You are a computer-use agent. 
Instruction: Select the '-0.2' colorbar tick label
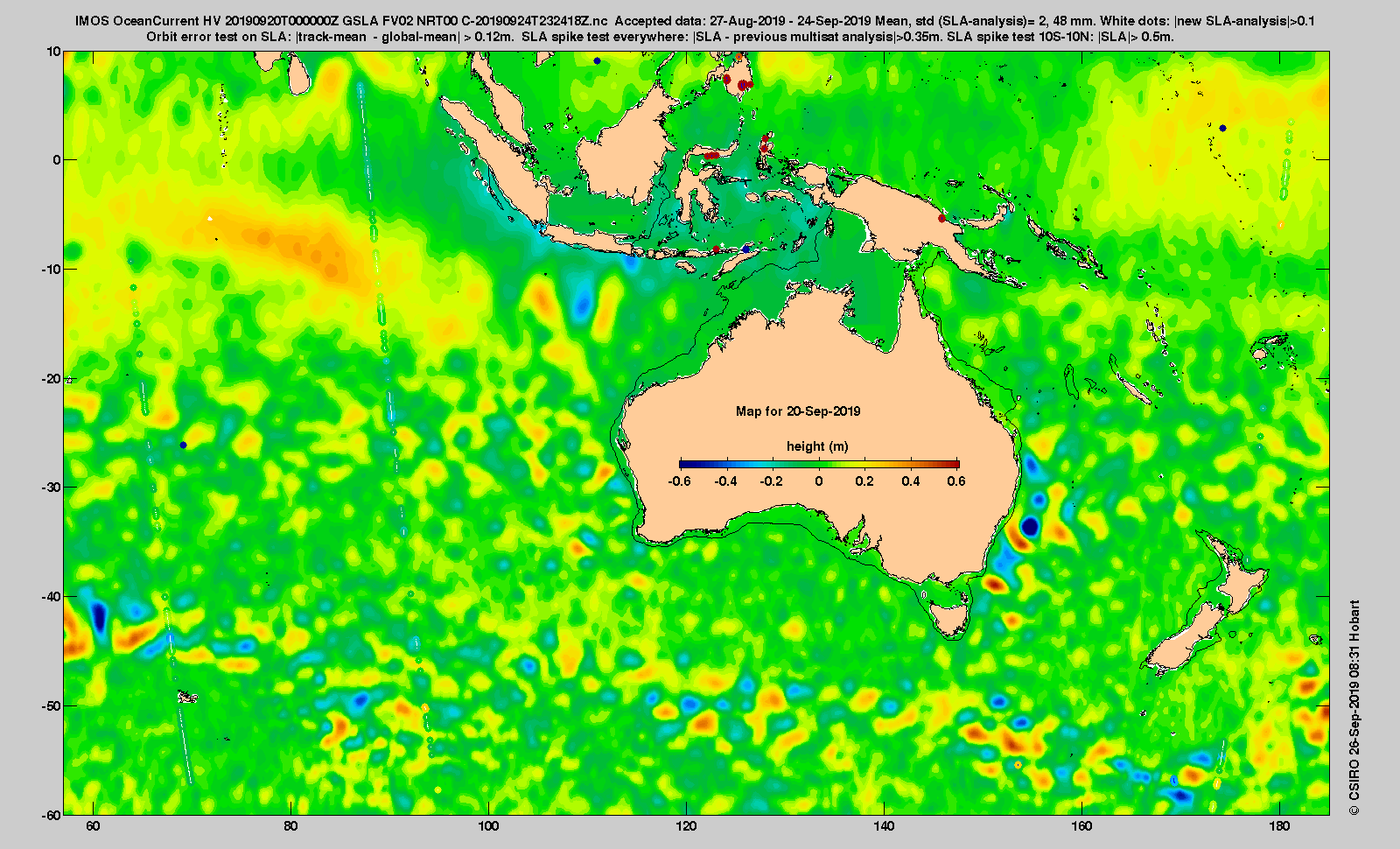(x=772, y=481)
